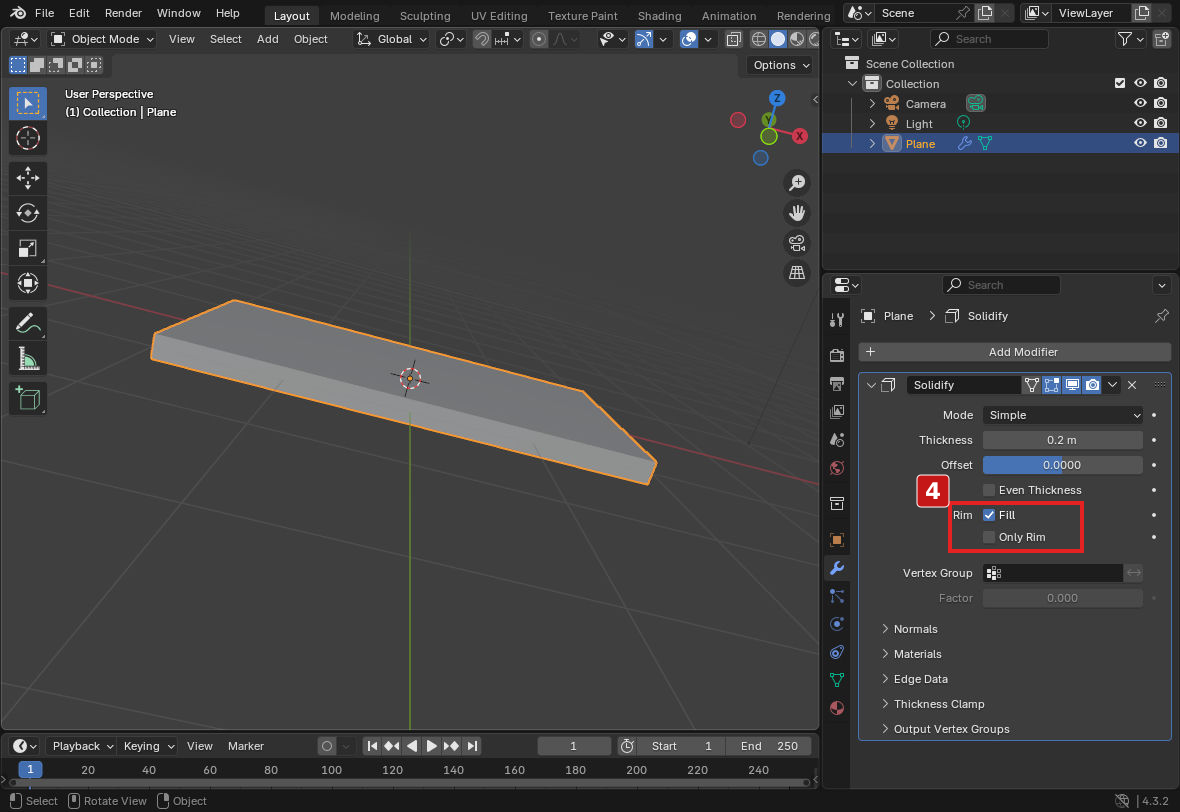Switch to the Modeling workspace tab

(x=354, y=16)
